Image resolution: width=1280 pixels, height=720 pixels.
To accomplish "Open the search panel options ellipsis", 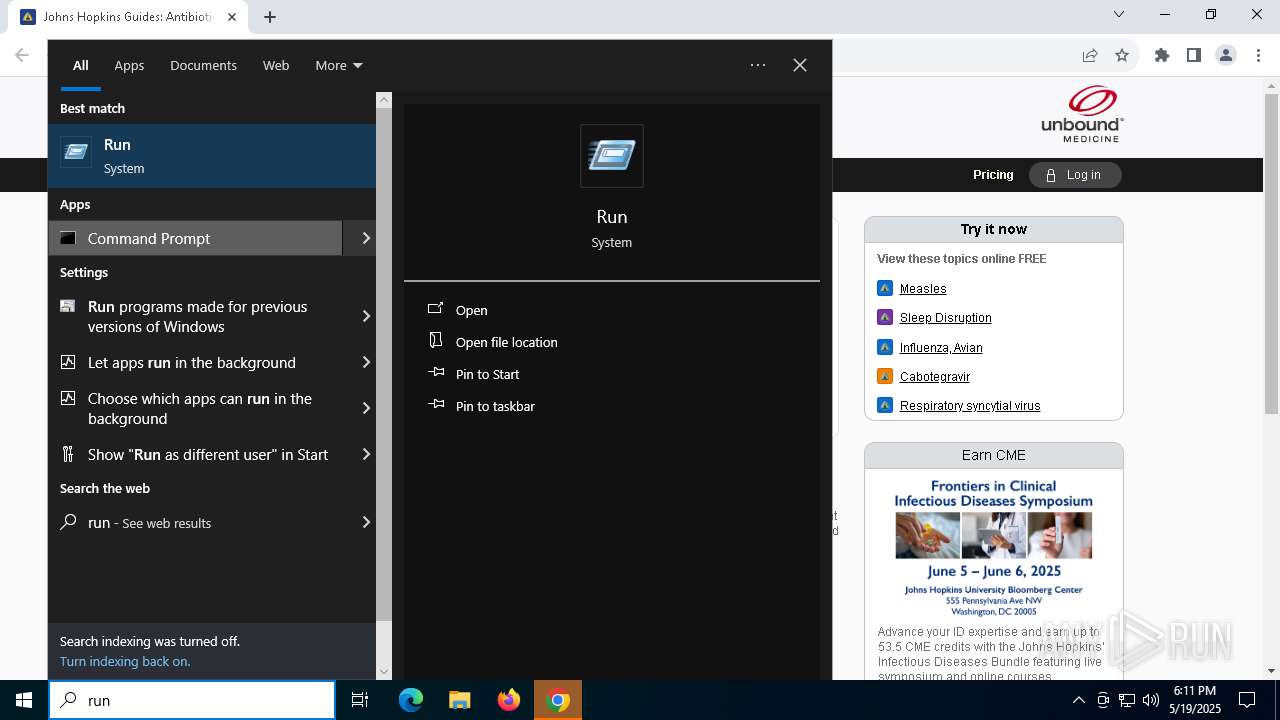I will pos(758,65).
